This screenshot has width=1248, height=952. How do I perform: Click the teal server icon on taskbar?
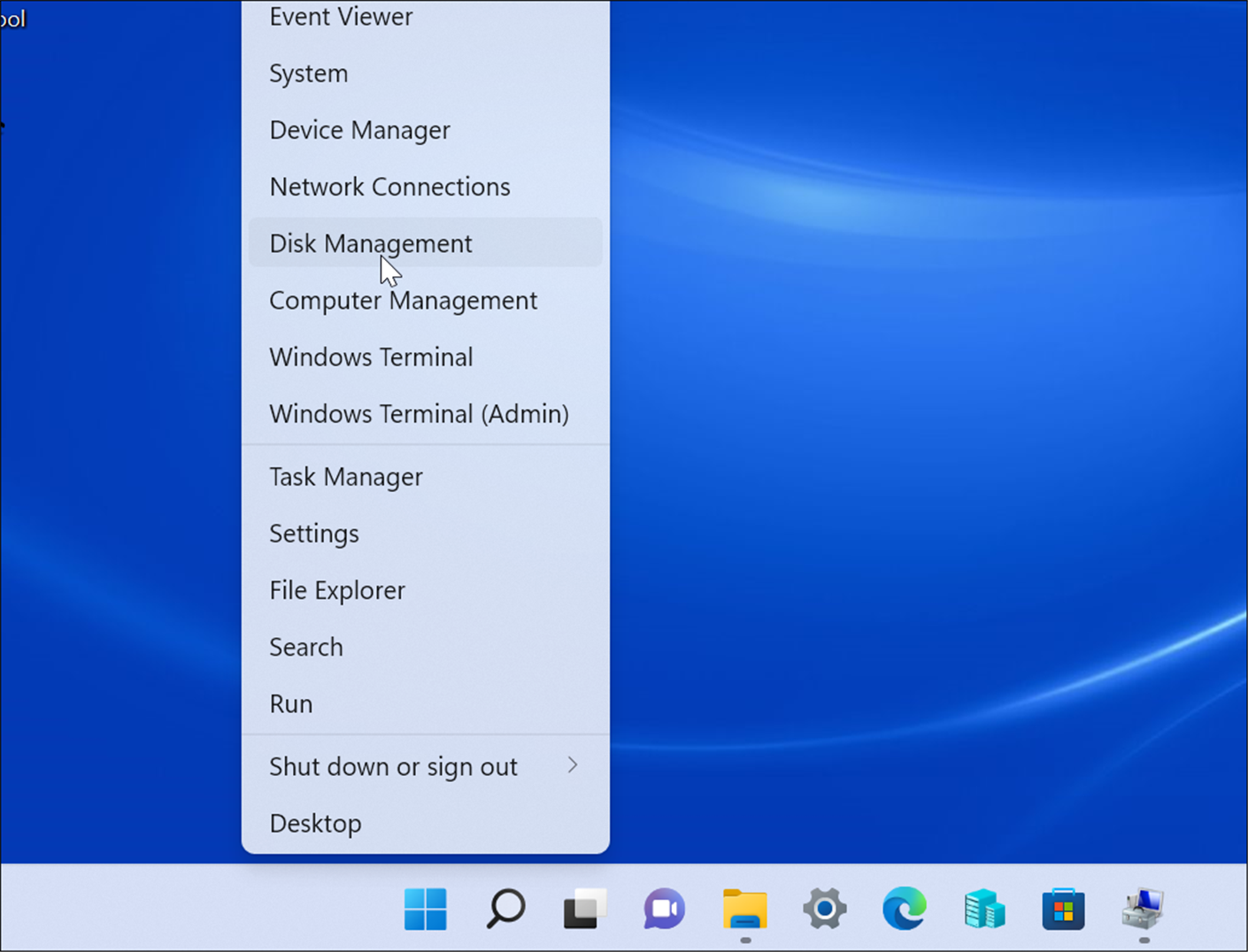(x=983, y=910)
